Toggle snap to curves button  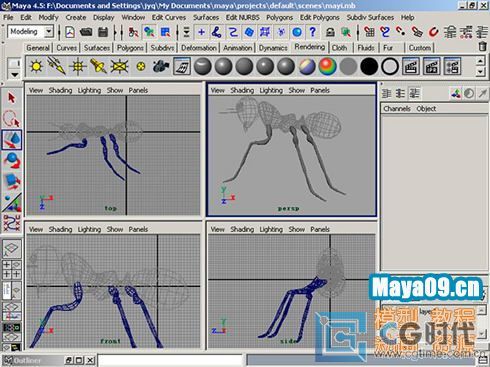(385, 32)
